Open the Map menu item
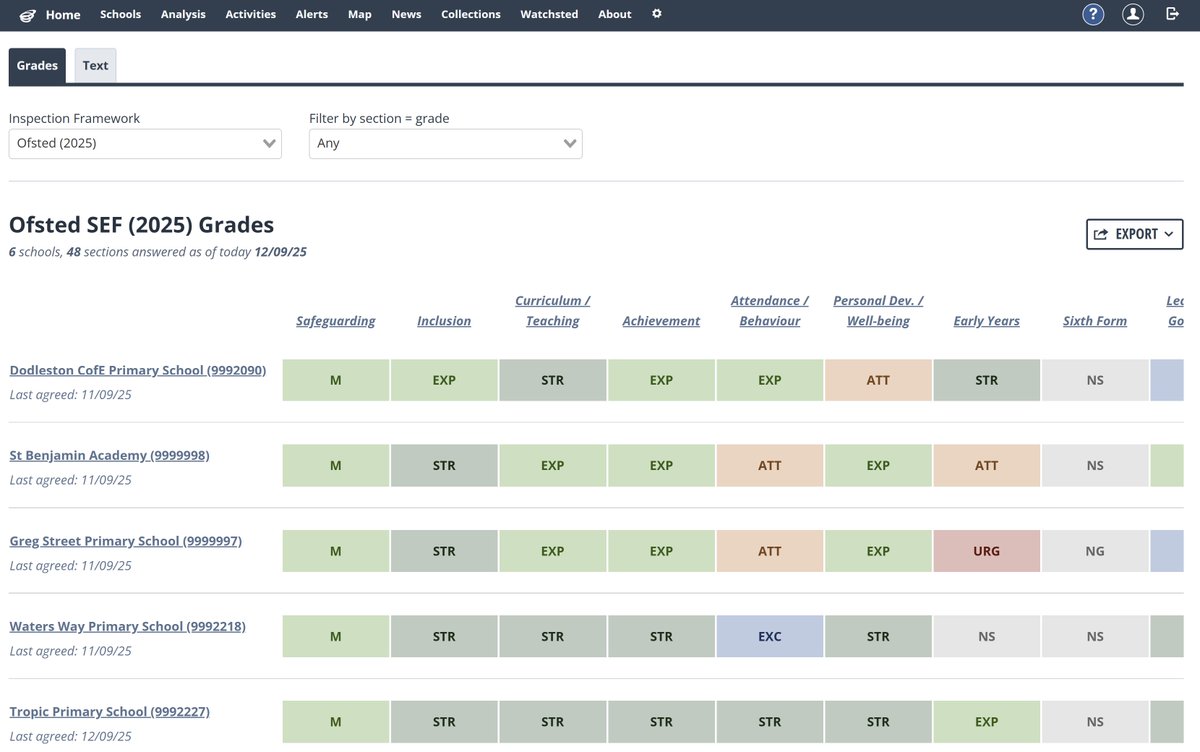Image resolution: width=1200 pixels, height=752 pixels. pyautogui.click(x=360, y=14)
